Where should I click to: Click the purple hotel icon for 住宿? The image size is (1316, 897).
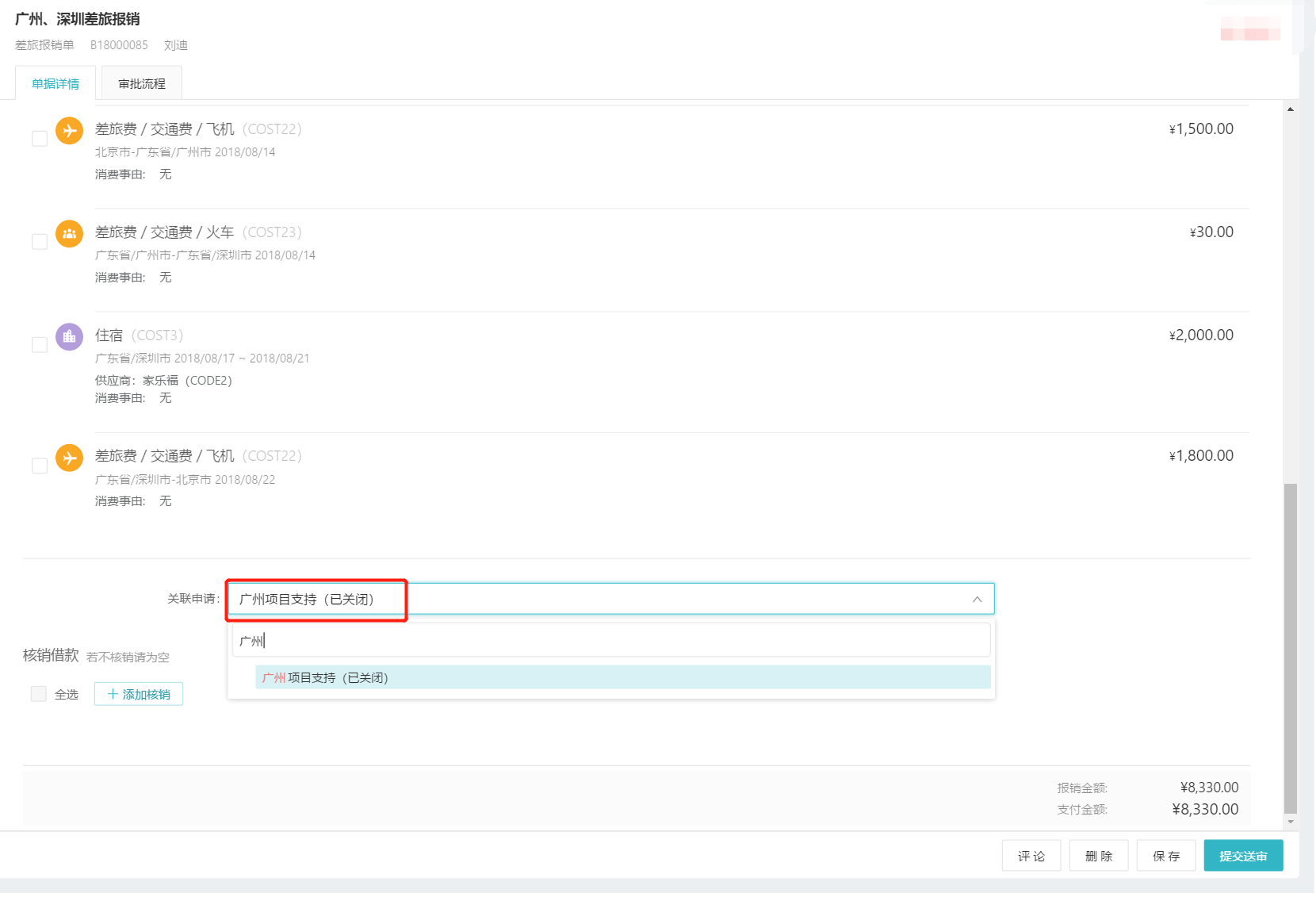(x=69, y=336)
